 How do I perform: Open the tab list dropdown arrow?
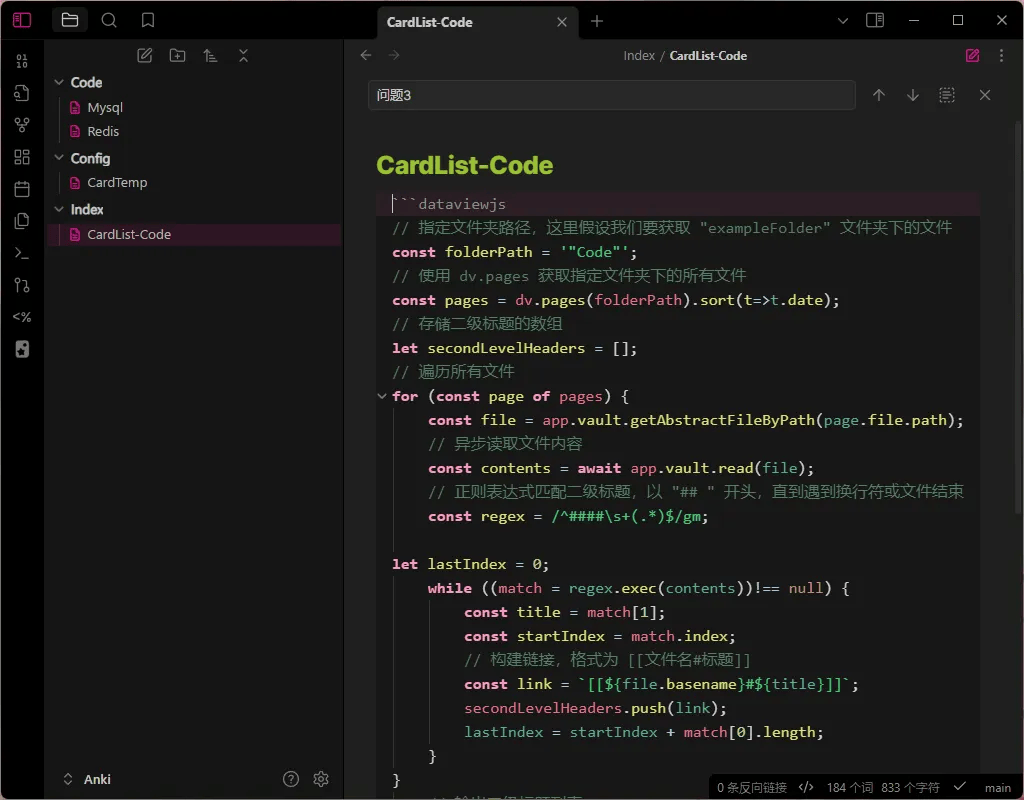(x=842, y=21)
